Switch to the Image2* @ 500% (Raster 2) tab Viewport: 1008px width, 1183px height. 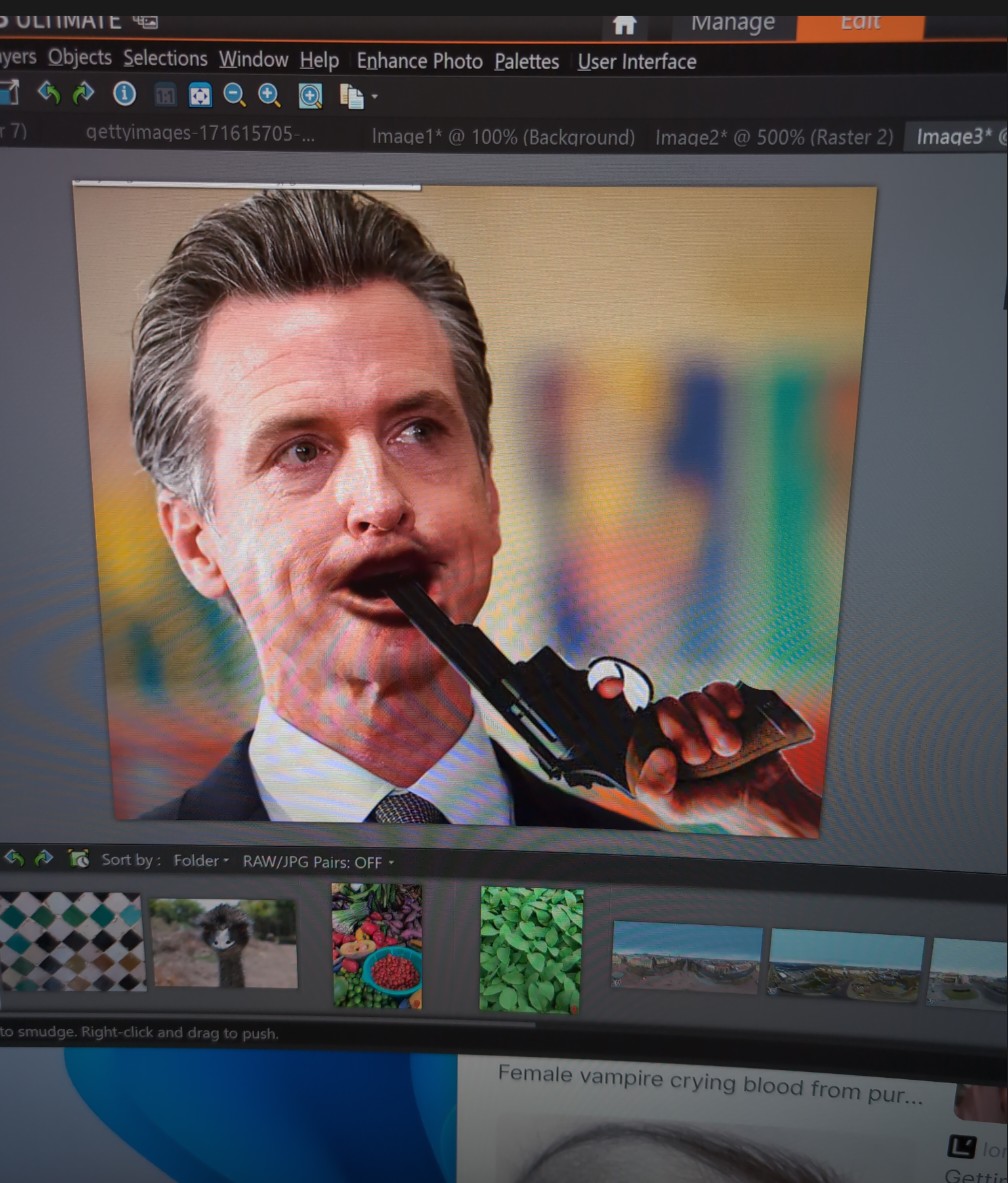pyautogui.click(x=774, y=137)
